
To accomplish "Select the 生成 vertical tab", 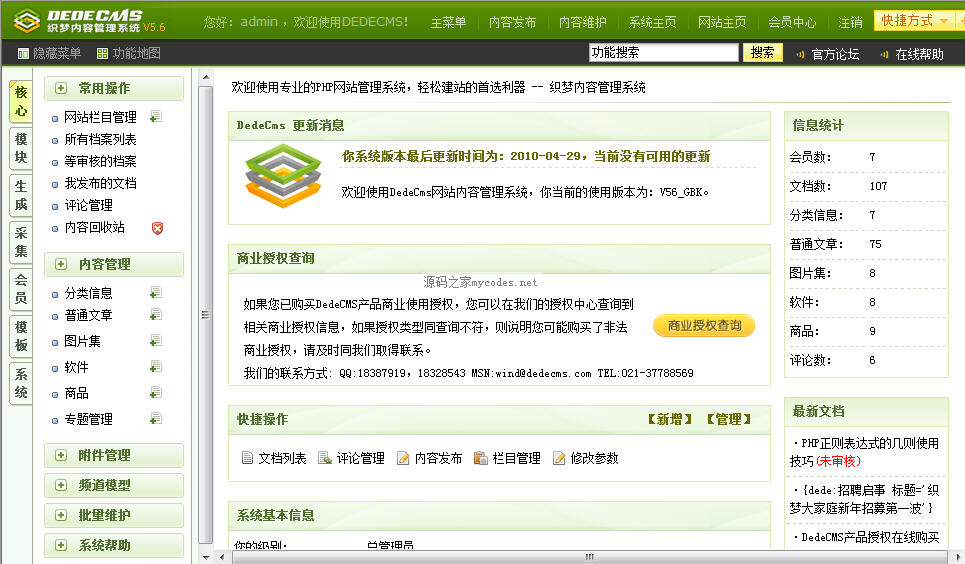I will [21, 195].
